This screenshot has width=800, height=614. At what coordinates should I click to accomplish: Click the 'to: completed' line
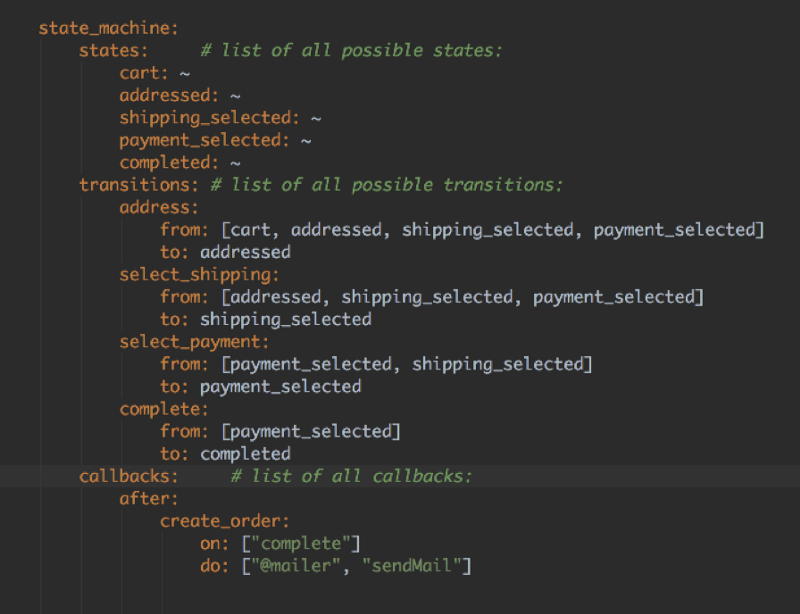coord(225,454)
